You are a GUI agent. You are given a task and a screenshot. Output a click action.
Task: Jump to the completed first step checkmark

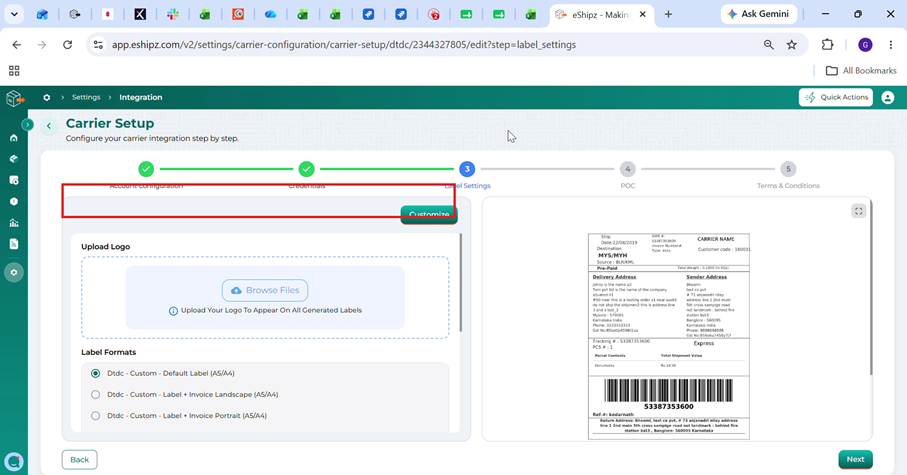pyautogui.click(x=146, y=169)
